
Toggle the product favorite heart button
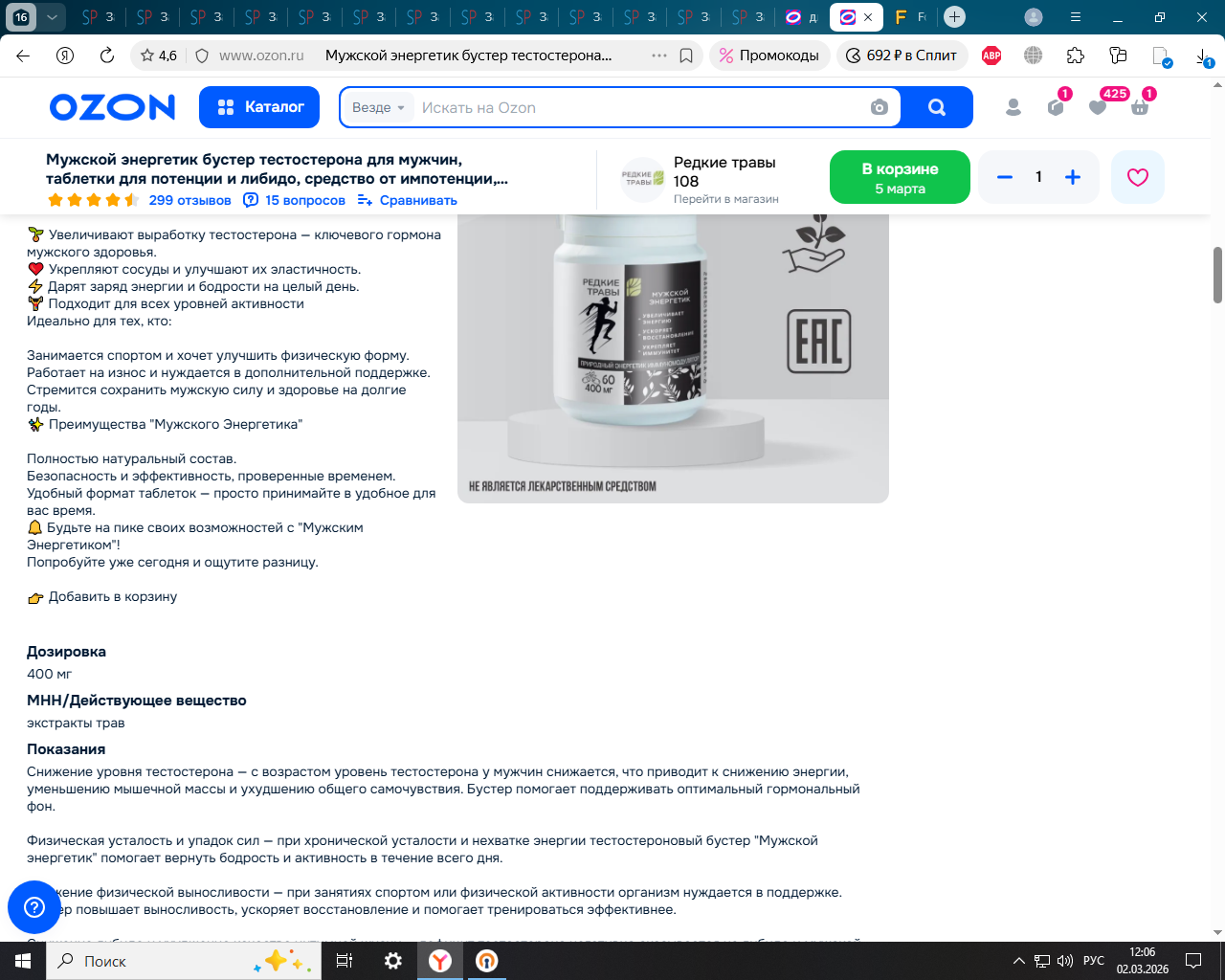1137,177
